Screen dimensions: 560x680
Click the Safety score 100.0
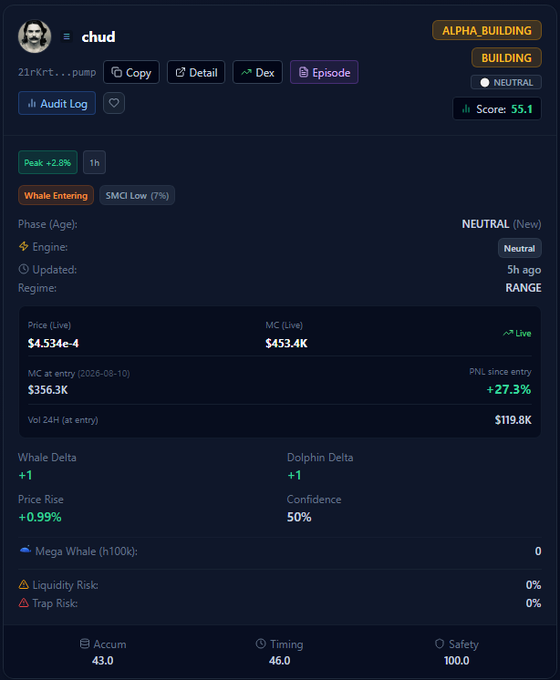456,660
